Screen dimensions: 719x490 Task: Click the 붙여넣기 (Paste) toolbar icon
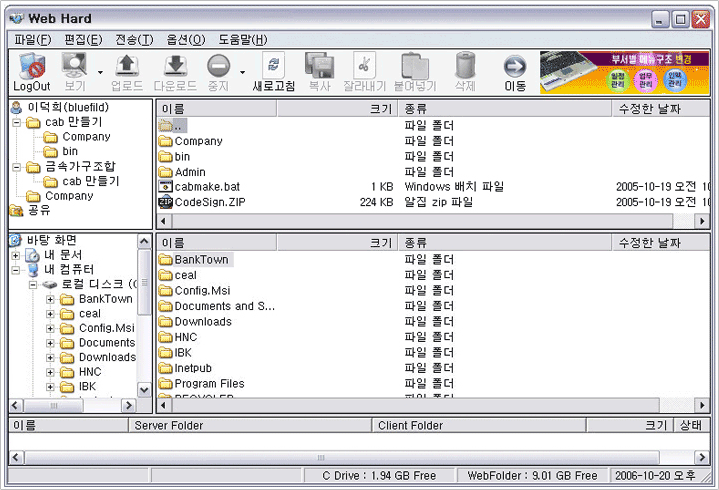pos(414,67)
